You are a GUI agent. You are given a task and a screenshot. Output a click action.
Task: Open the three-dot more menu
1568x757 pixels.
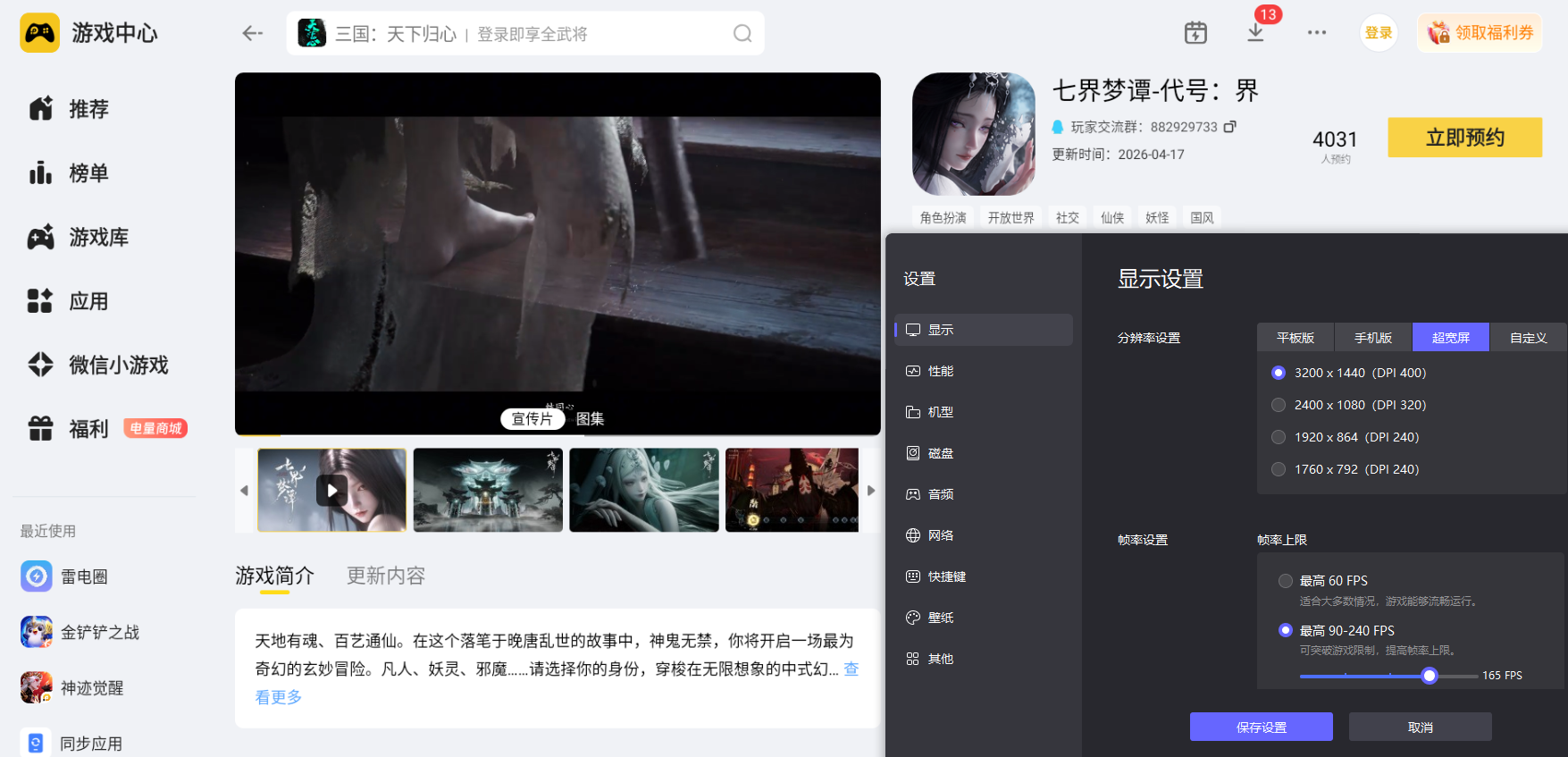[1317, 32]
